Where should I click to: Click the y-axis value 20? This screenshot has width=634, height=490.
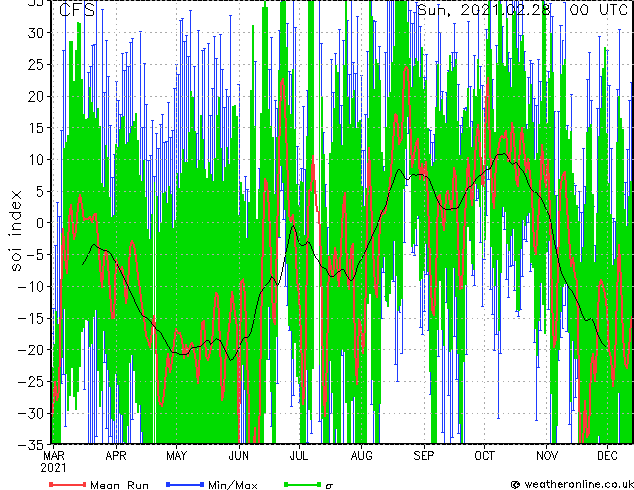click(36, 96)
